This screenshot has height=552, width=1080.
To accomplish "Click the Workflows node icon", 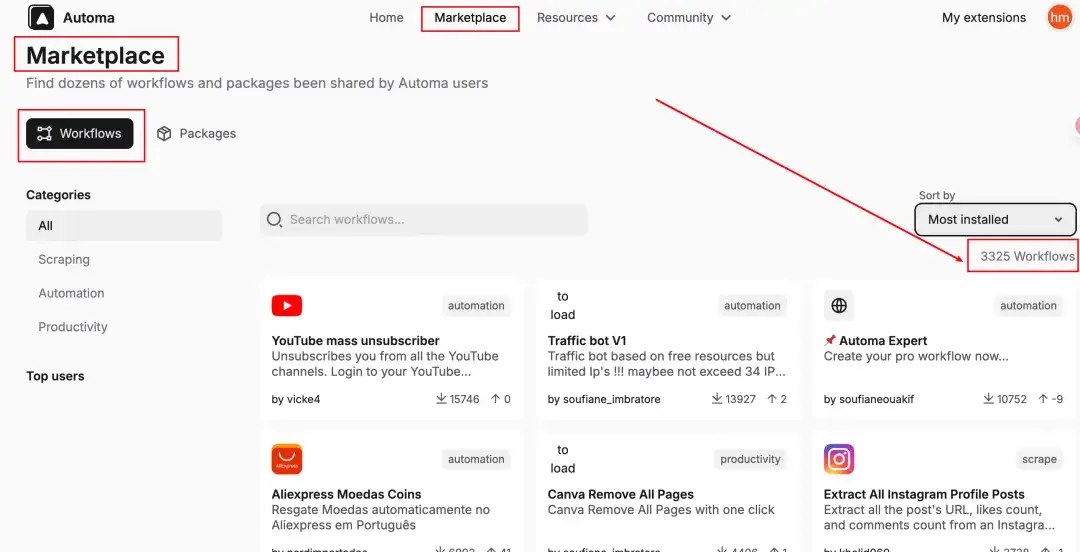I will (44, 134).
